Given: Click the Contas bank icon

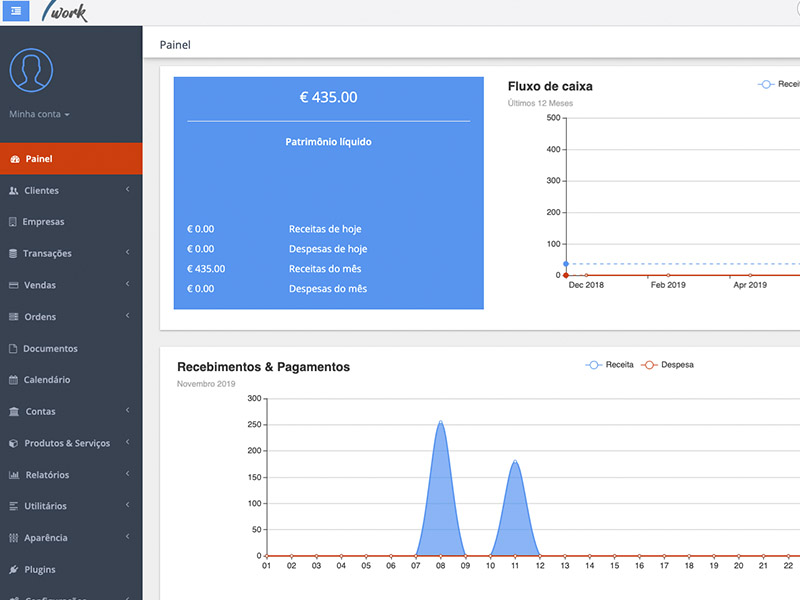Looking at the screenshot, I should pyautogui.click(x=13, y=412).
